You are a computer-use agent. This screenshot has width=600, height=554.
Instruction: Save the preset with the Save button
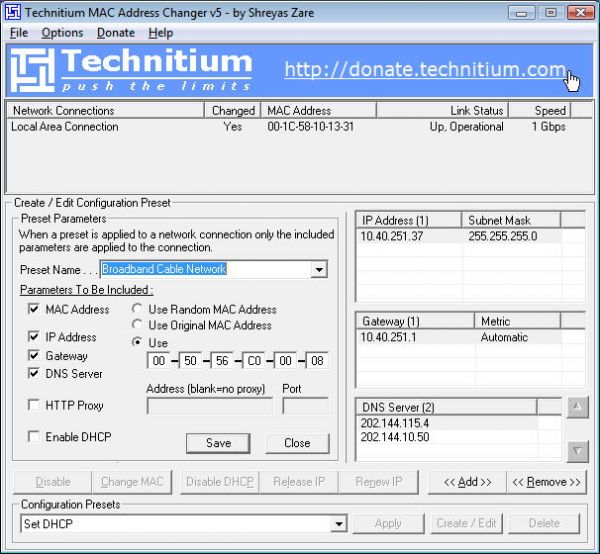tap(218, 443)
